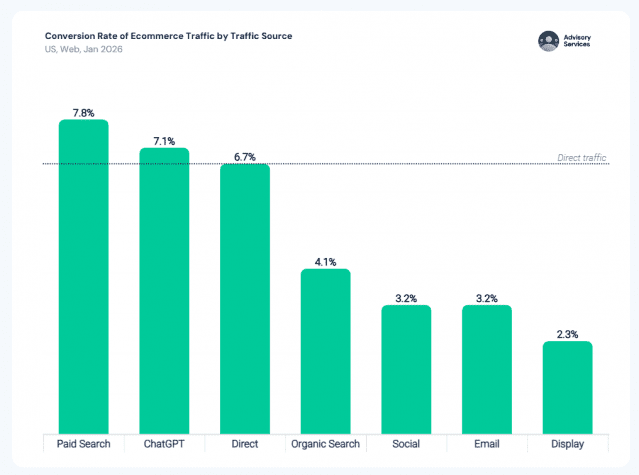Select the ChatGPT green bar
Image resolution: width=639 pixels, height=475 pixels.
[x=164, y=290]
